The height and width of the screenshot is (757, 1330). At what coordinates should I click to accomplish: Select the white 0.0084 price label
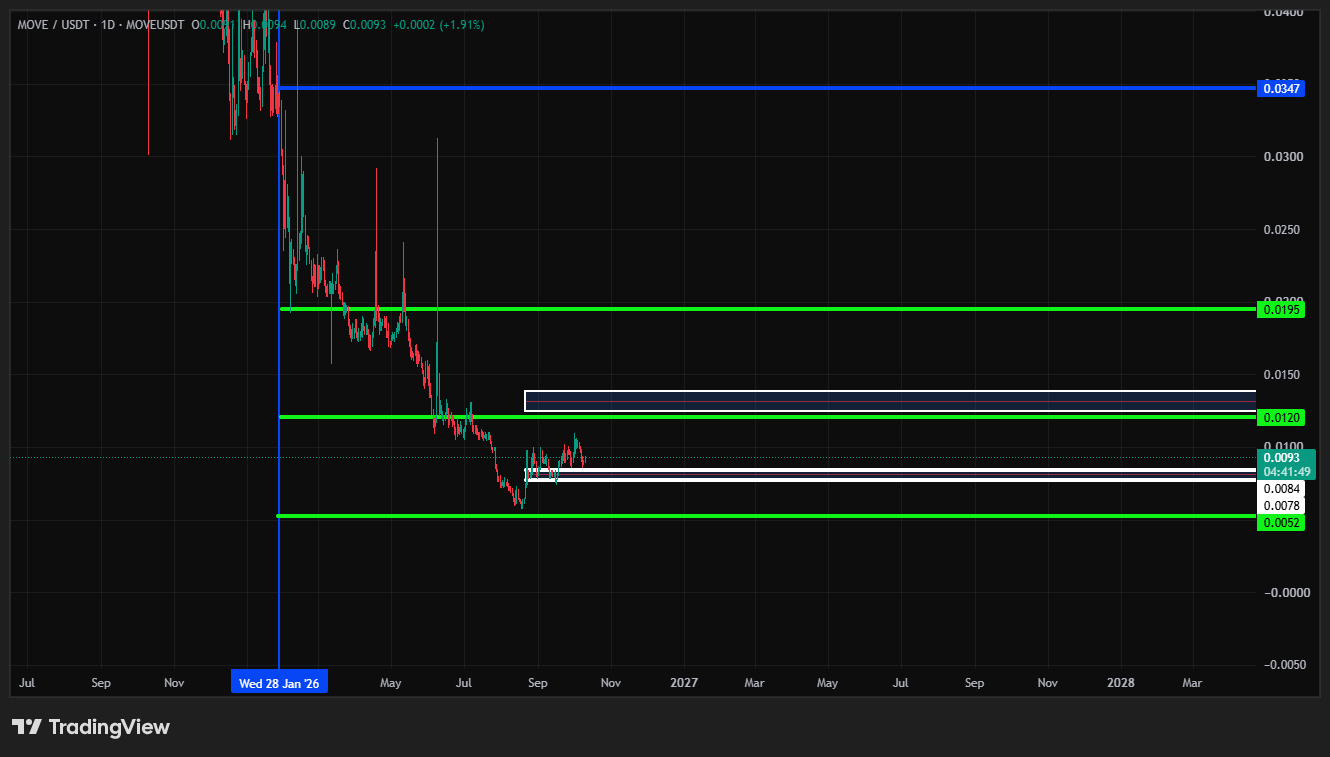[x=1281, y=489]
